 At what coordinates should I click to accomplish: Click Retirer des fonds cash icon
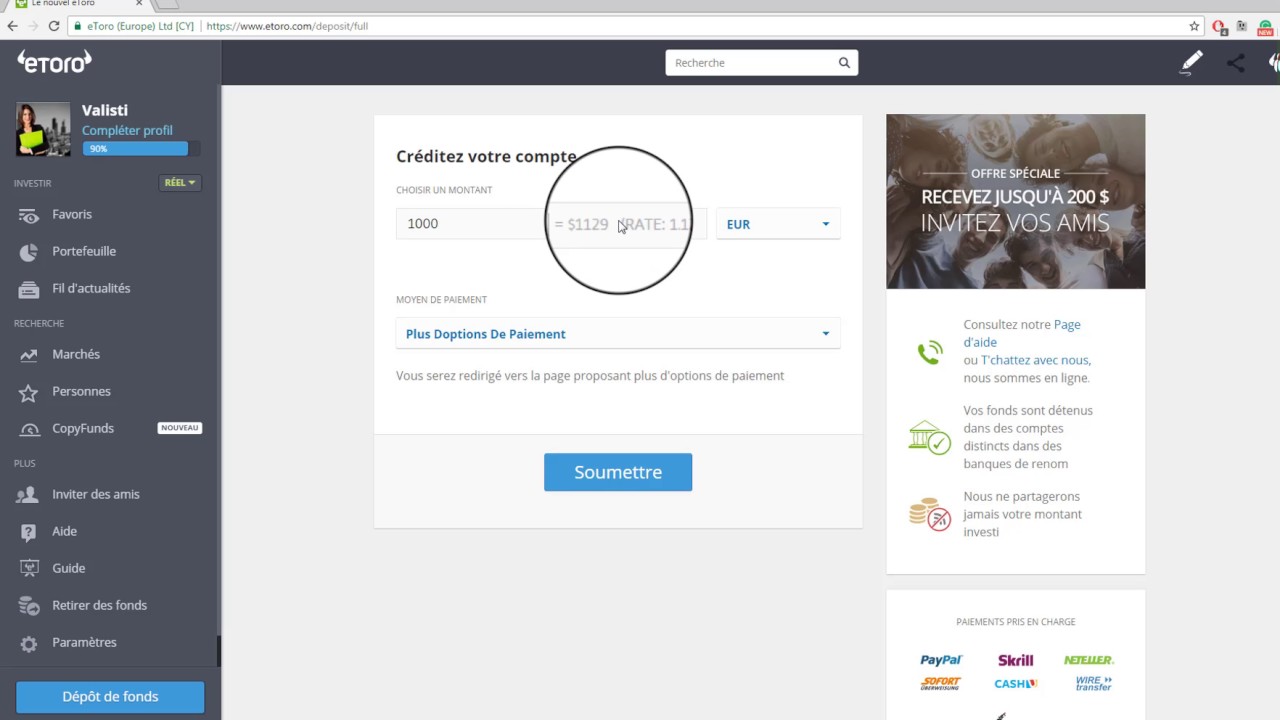tap(29, 606)
